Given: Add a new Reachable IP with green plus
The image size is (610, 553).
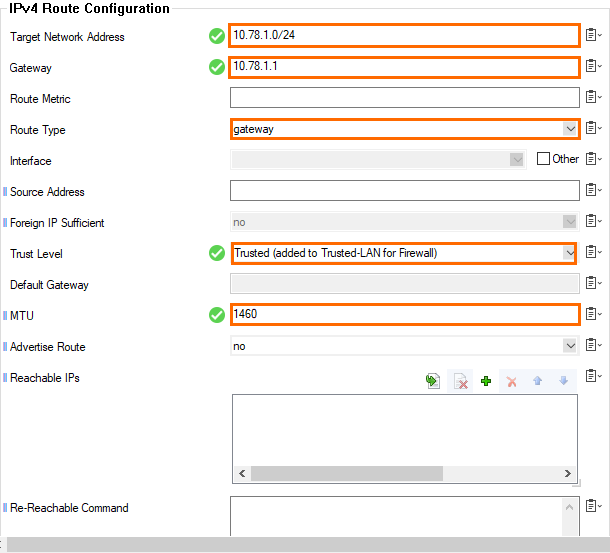Looking at the screenshot, I should (486, 381).
